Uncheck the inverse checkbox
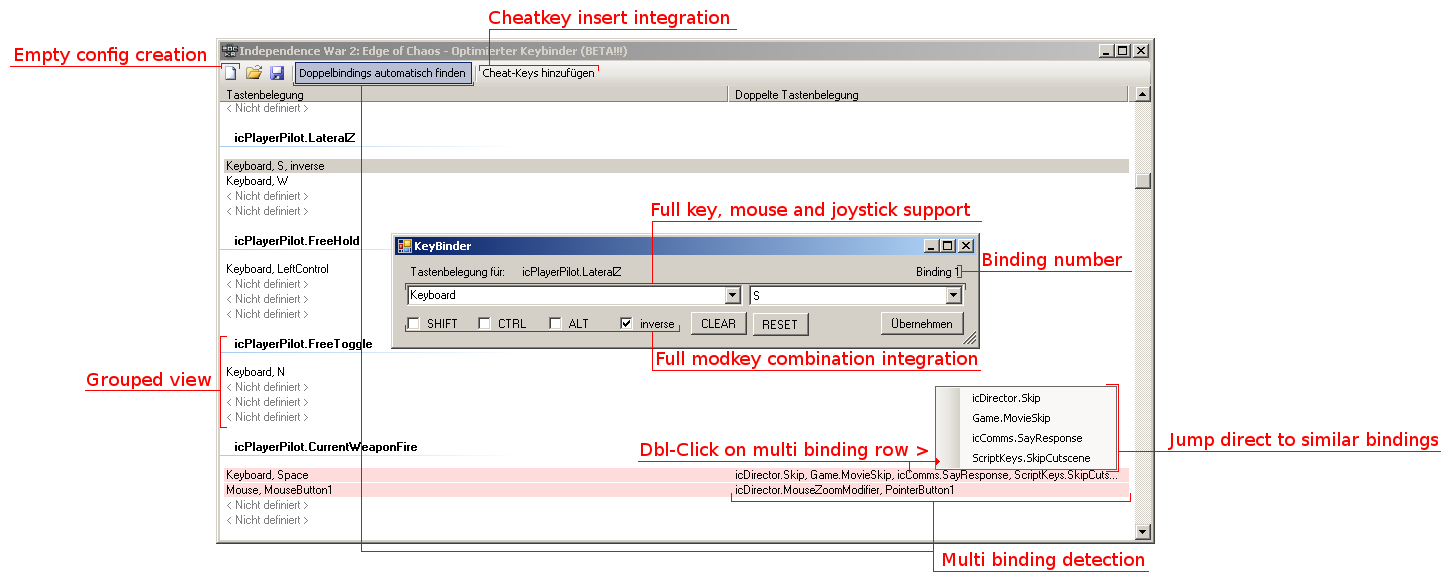 [626, 324]
